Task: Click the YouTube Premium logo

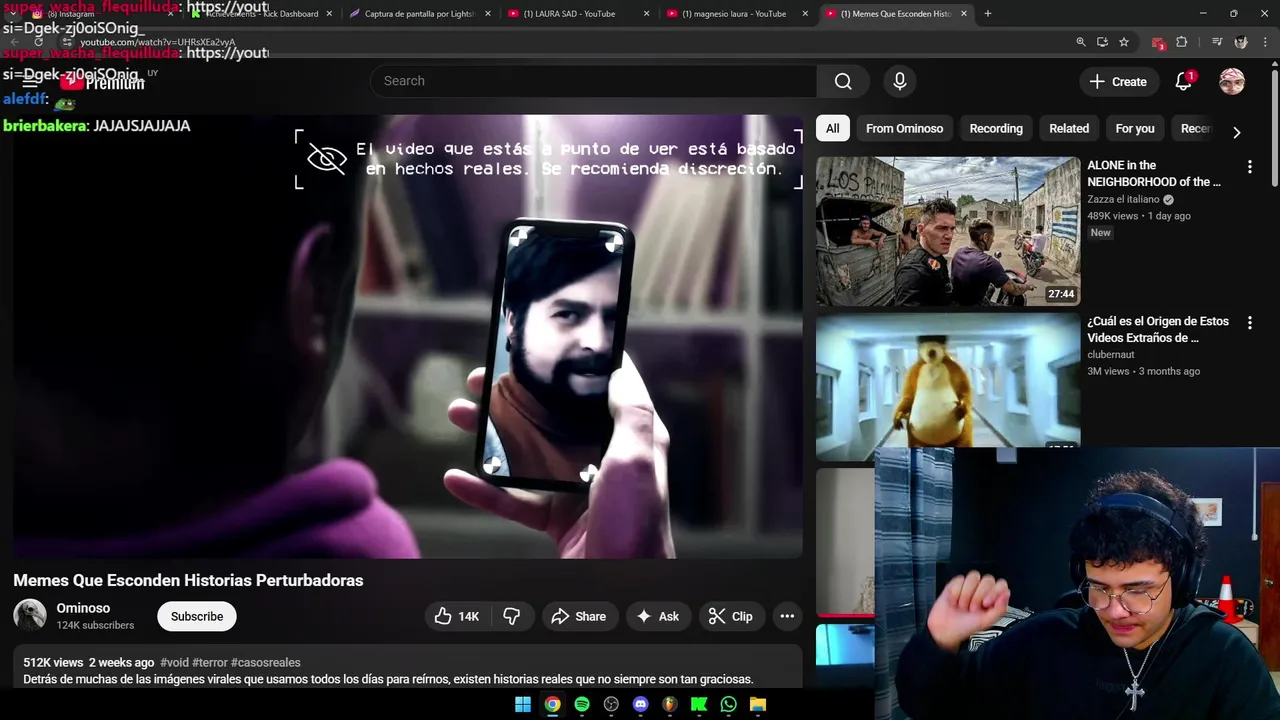Action: [102, 83]
